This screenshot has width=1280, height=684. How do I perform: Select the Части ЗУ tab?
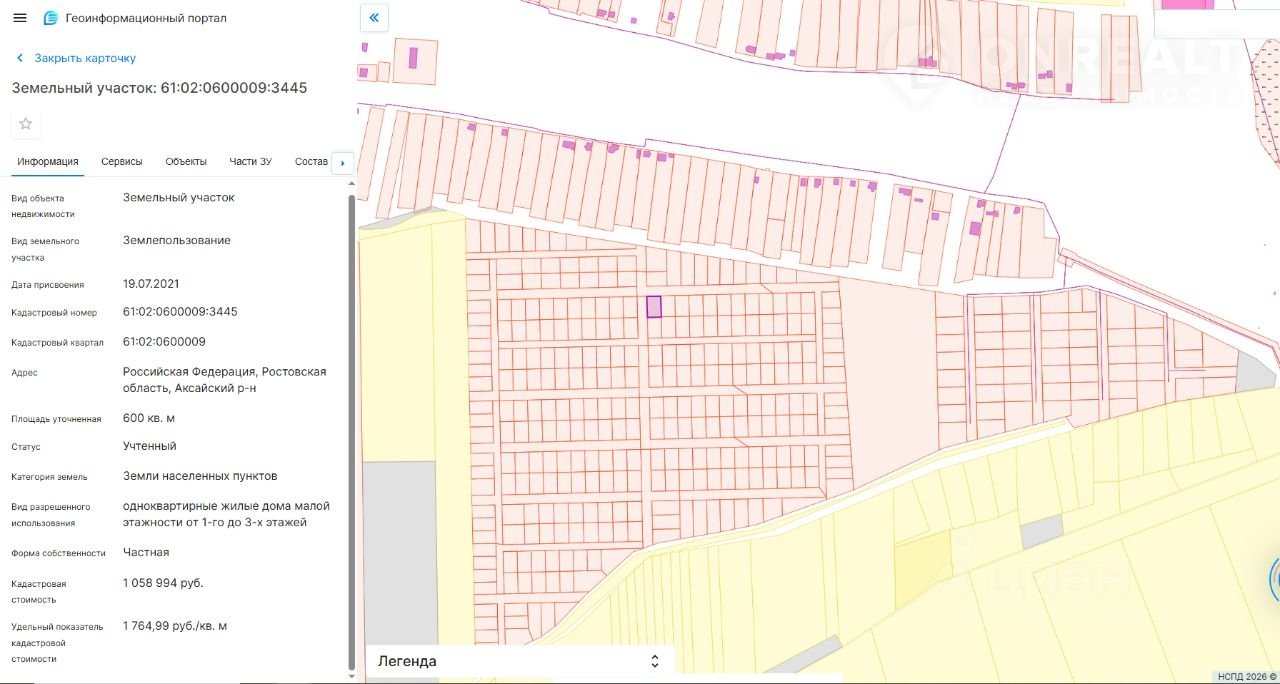coord(250,161)
